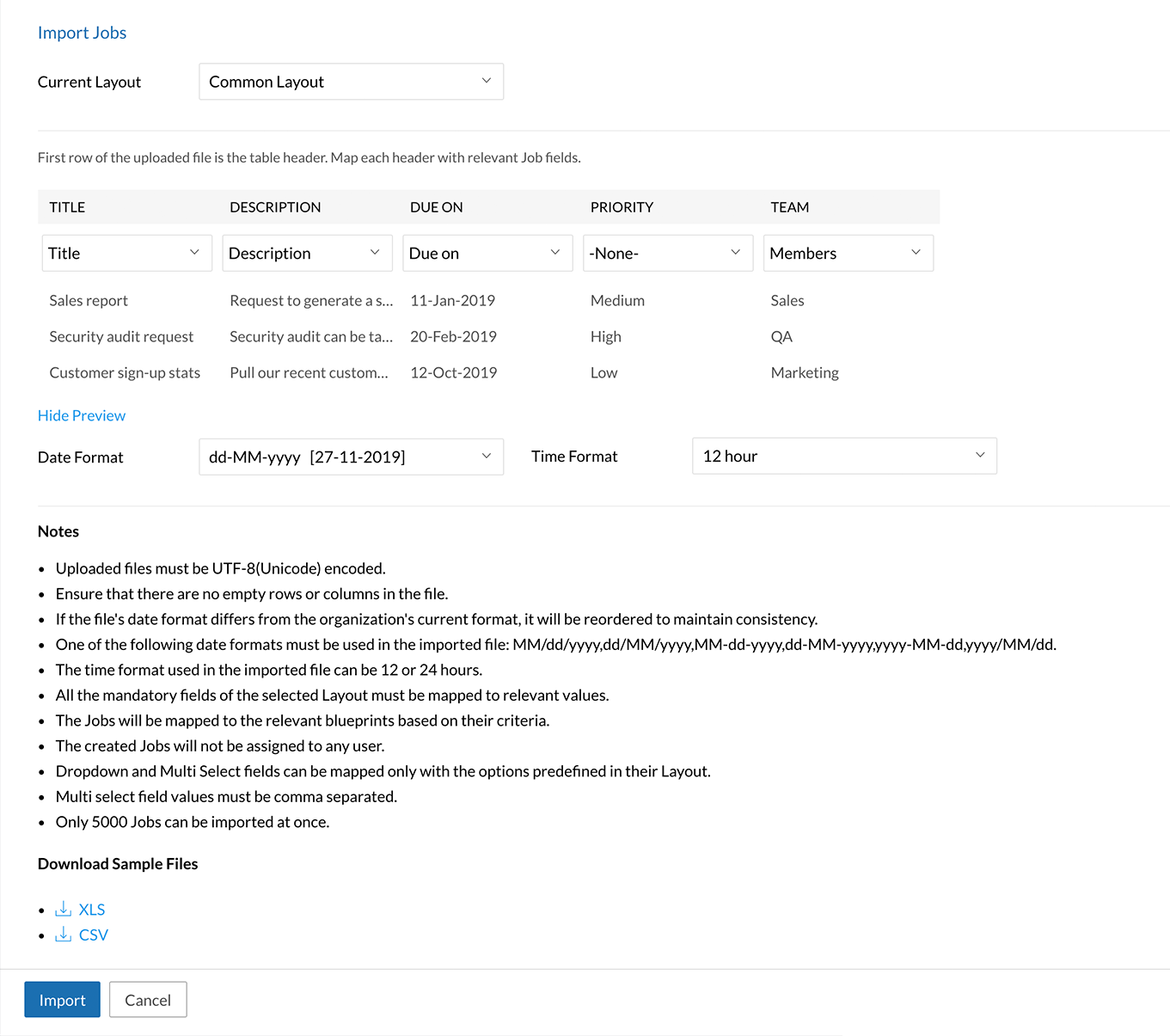Download the CSV sample file link
Viewport: 1170px width, 1036px height.
click(94, 935)
